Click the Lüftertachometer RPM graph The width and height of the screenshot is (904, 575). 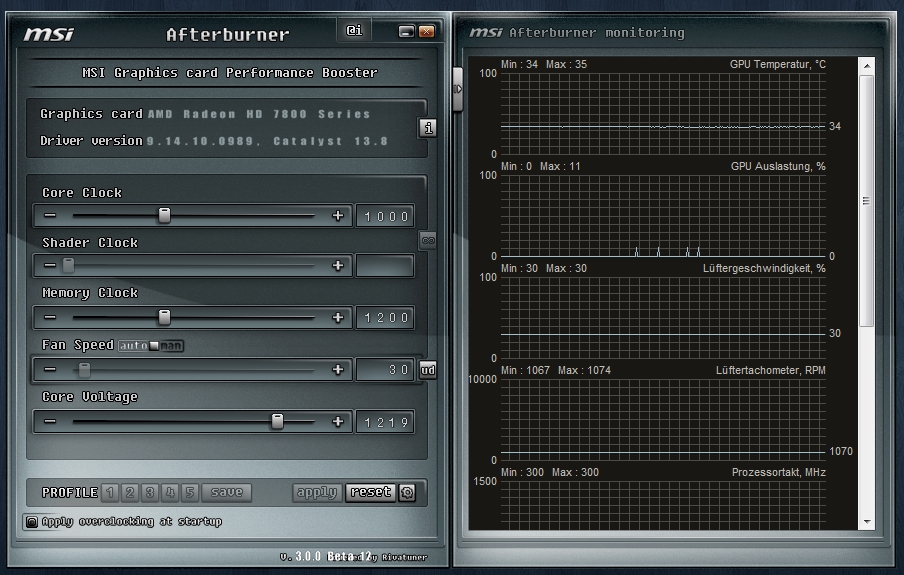tap(663, 420)
